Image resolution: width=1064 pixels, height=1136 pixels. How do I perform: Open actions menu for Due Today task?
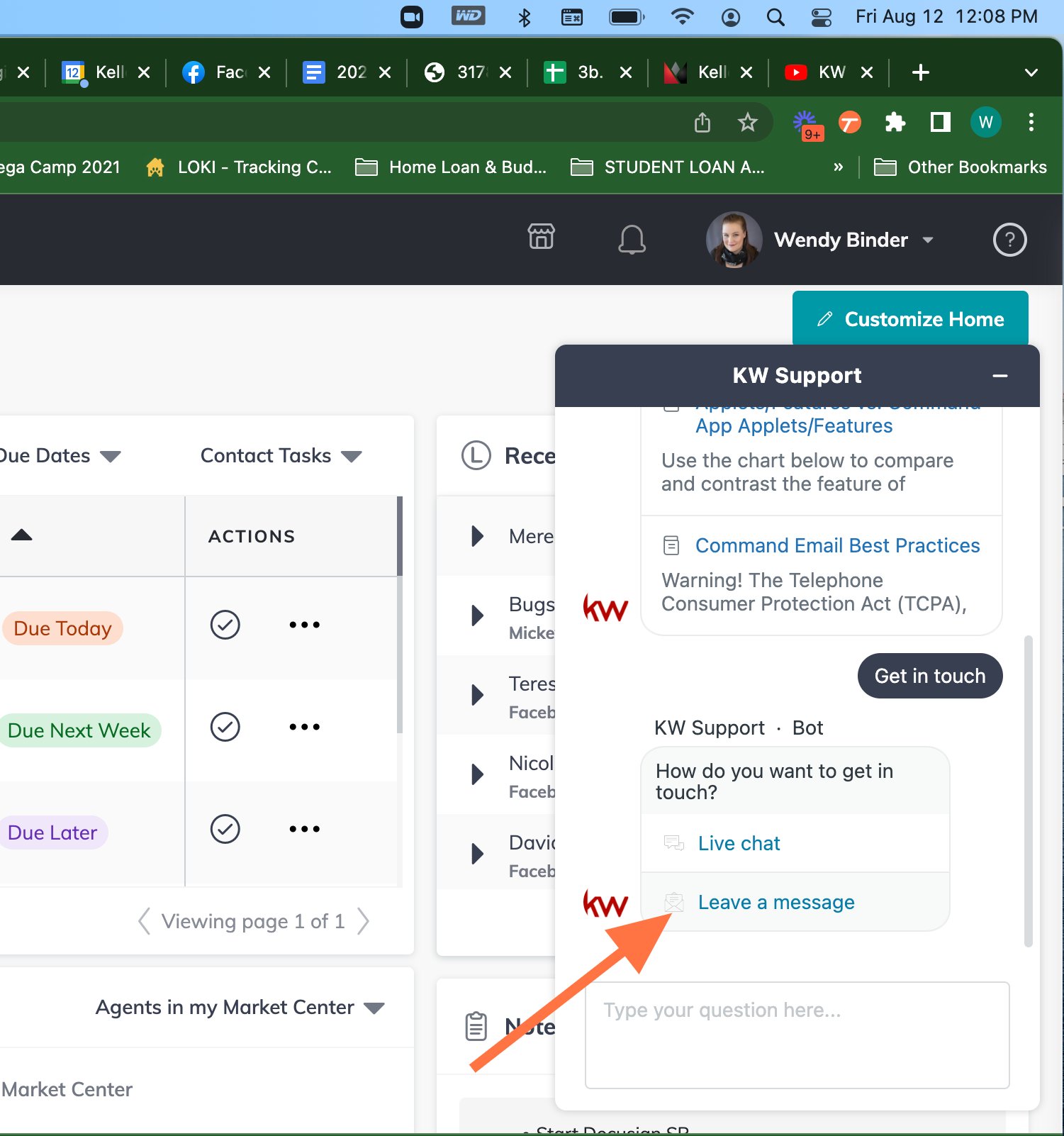[304, 625]
